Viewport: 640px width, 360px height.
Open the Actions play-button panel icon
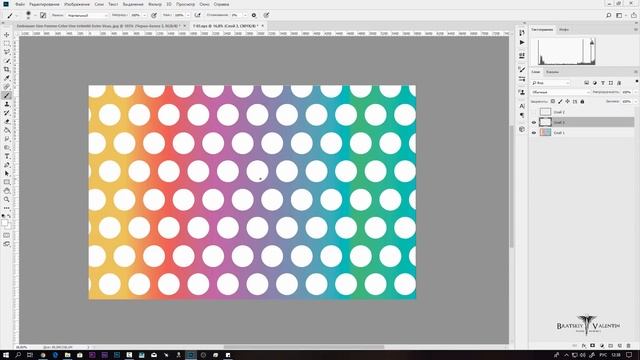(x=522, y=42)
